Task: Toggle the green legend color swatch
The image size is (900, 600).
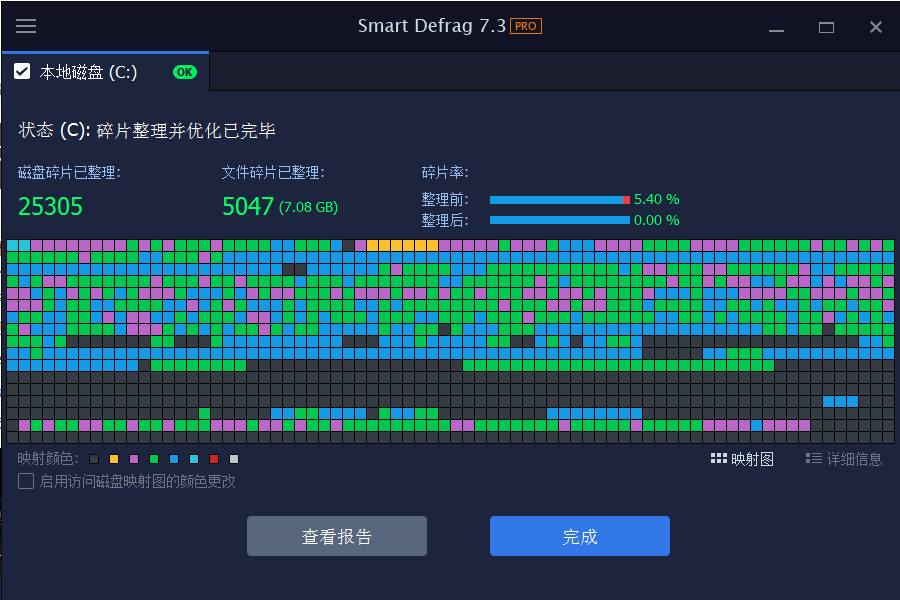Action: pyautogui.click(x=154, y=459)
